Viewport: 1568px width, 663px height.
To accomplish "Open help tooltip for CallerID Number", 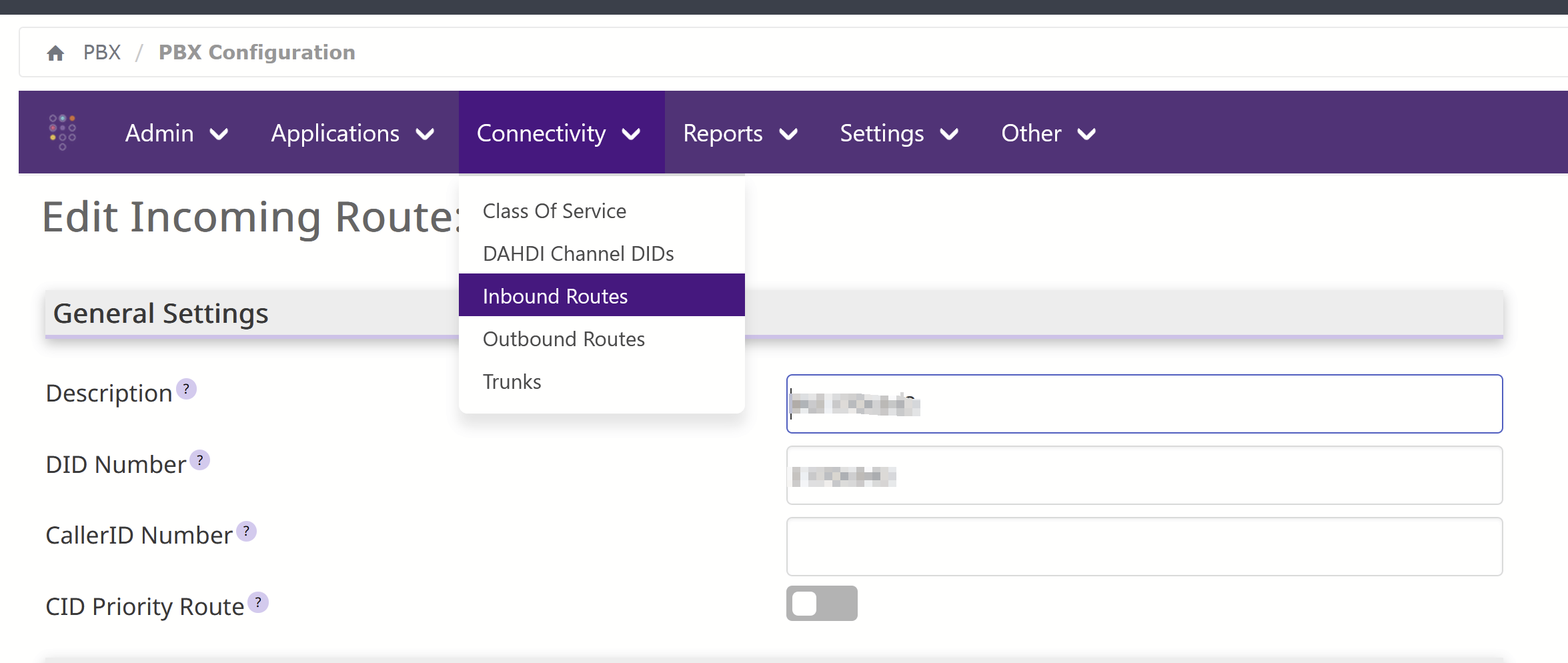I will 246,531.
